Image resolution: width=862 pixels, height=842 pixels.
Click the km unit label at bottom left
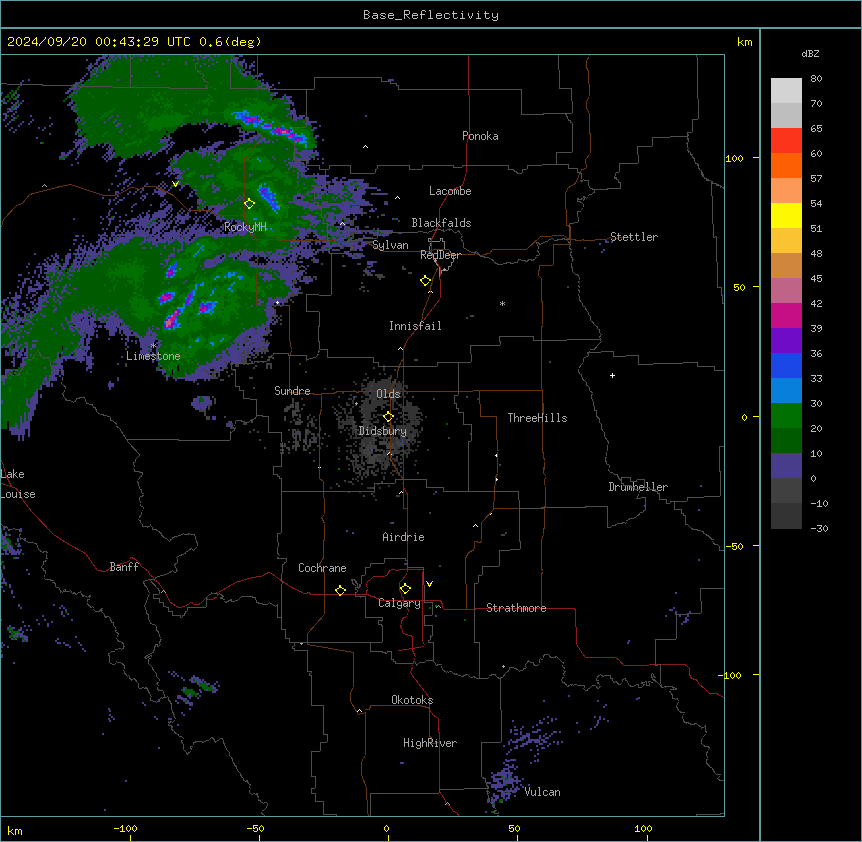click(15, 831)
